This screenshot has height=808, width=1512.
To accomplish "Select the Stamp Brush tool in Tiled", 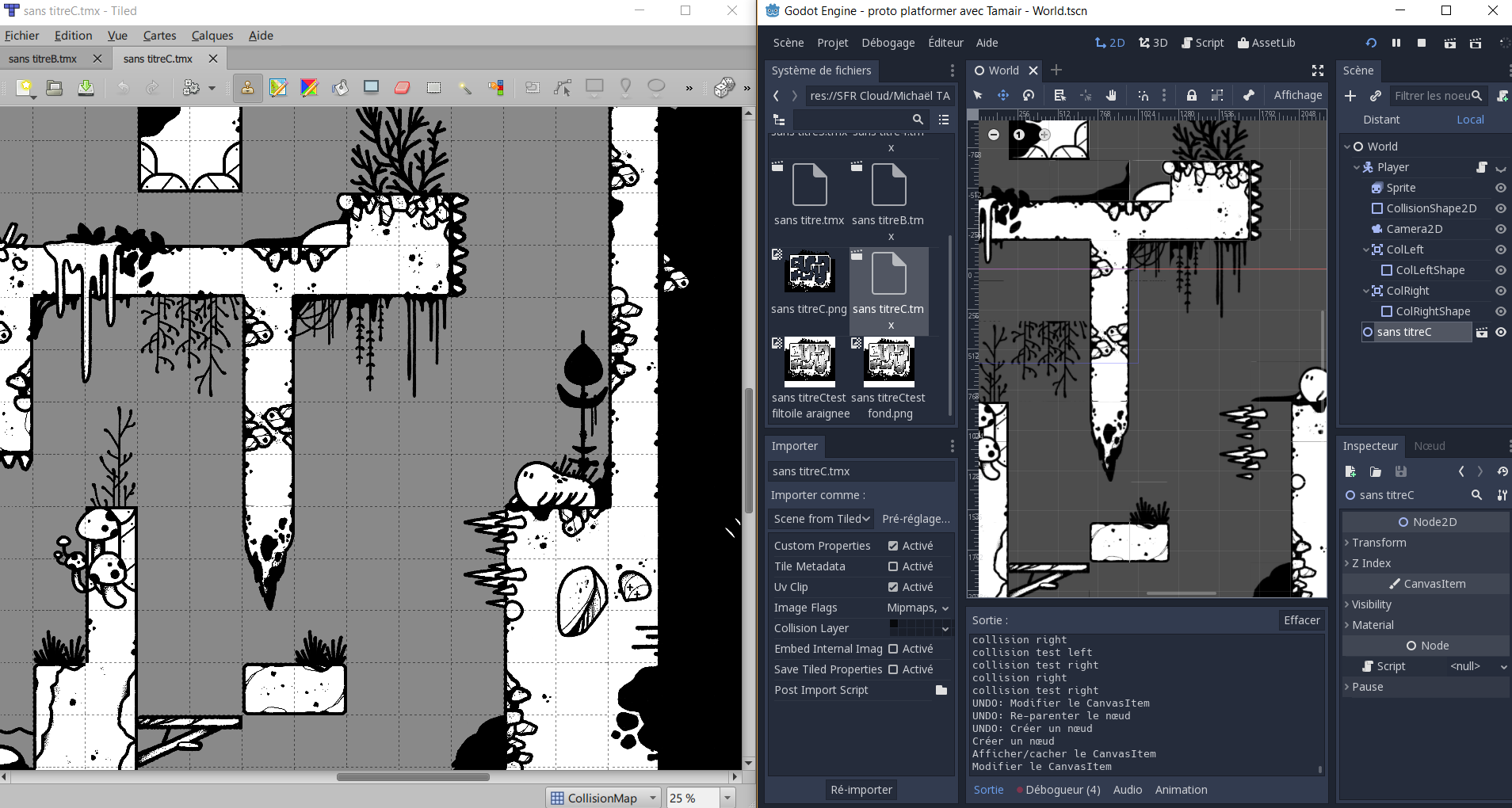I will click(247, 88).
